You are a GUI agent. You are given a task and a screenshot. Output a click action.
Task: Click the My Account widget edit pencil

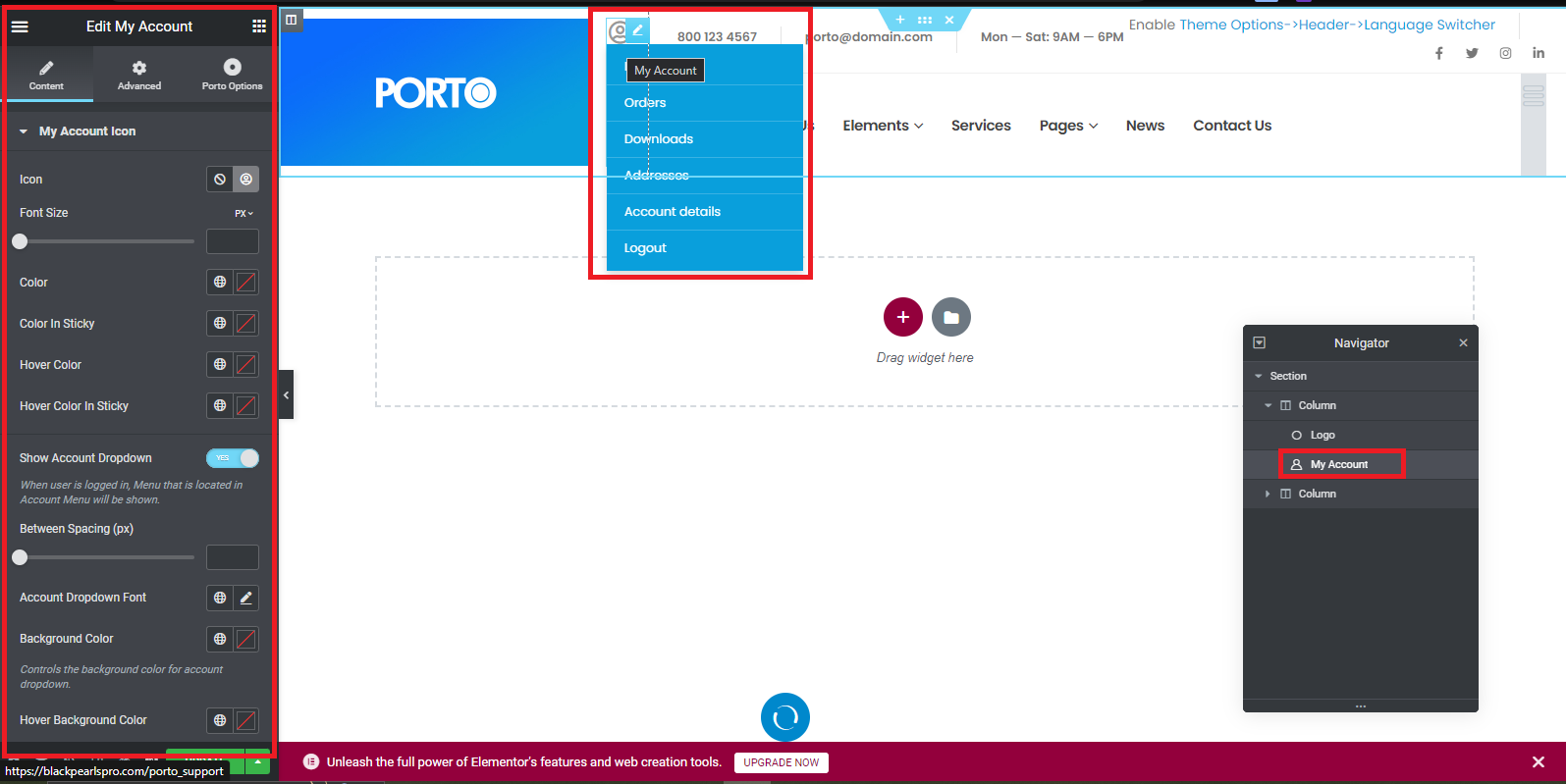pyautogui.click(x=638, y=29)
